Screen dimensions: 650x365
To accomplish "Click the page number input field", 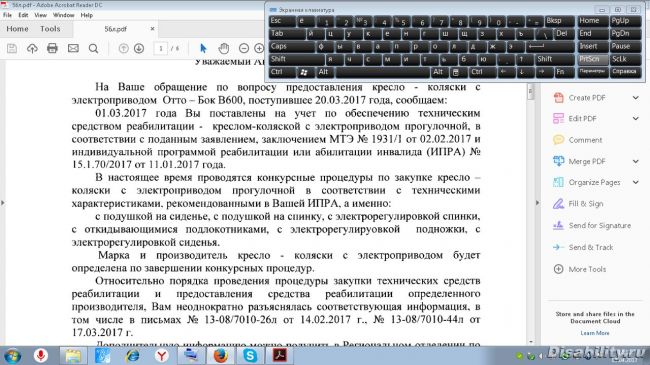I will pos(161,49).
